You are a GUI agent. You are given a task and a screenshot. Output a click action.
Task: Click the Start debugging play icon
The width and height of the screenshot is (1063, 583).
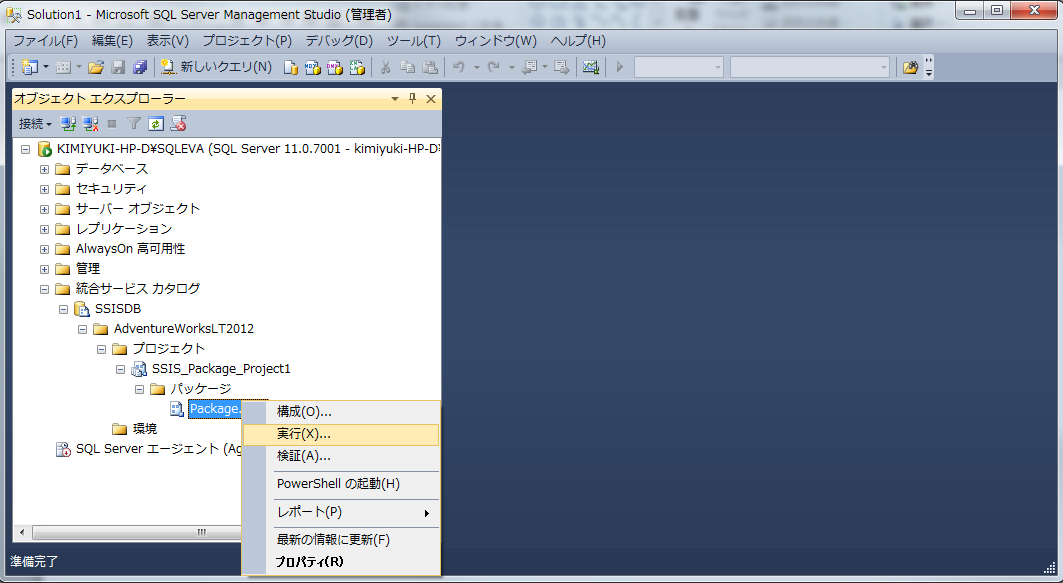[x=619, y=67]
